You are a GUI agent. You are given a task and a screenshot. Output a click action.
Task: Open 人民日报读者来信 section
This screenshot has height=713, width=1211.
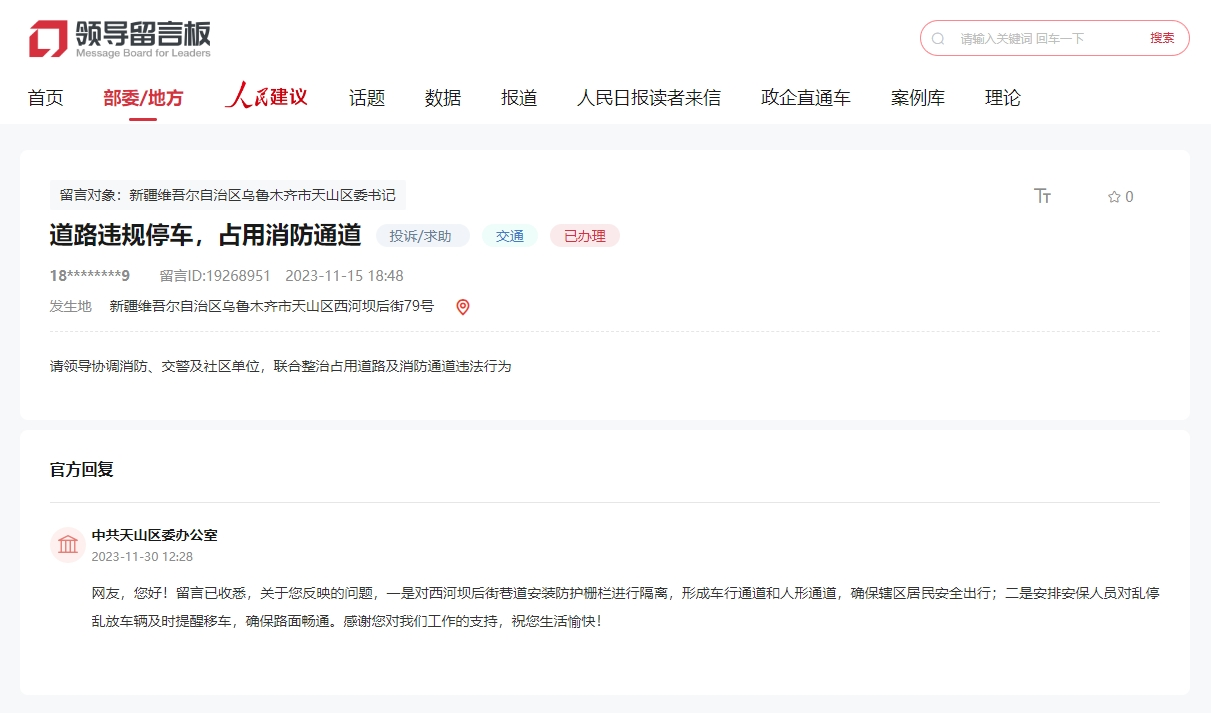click(648, 98)
